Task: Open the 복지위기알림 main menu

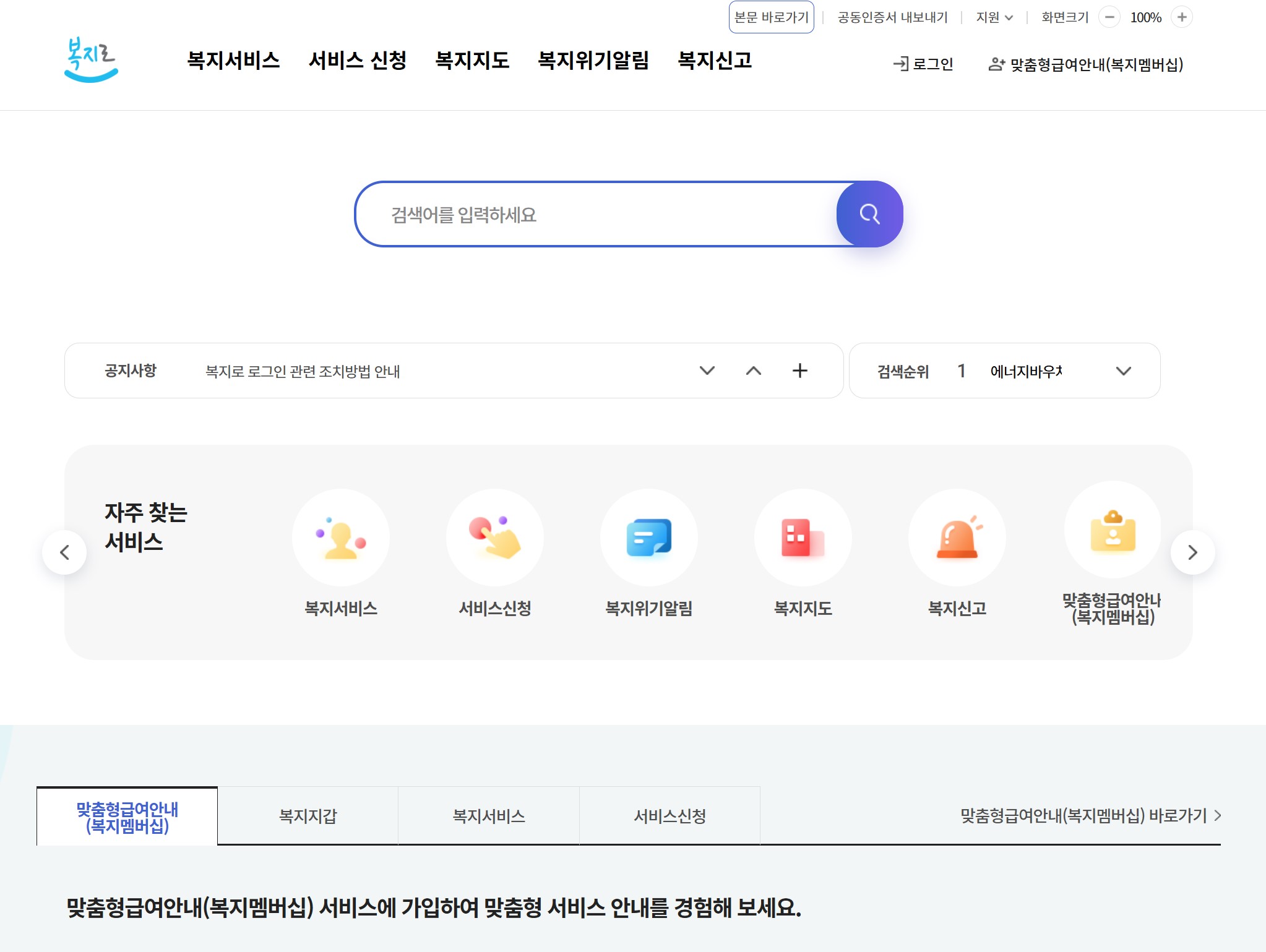Action: pos(593,60)
